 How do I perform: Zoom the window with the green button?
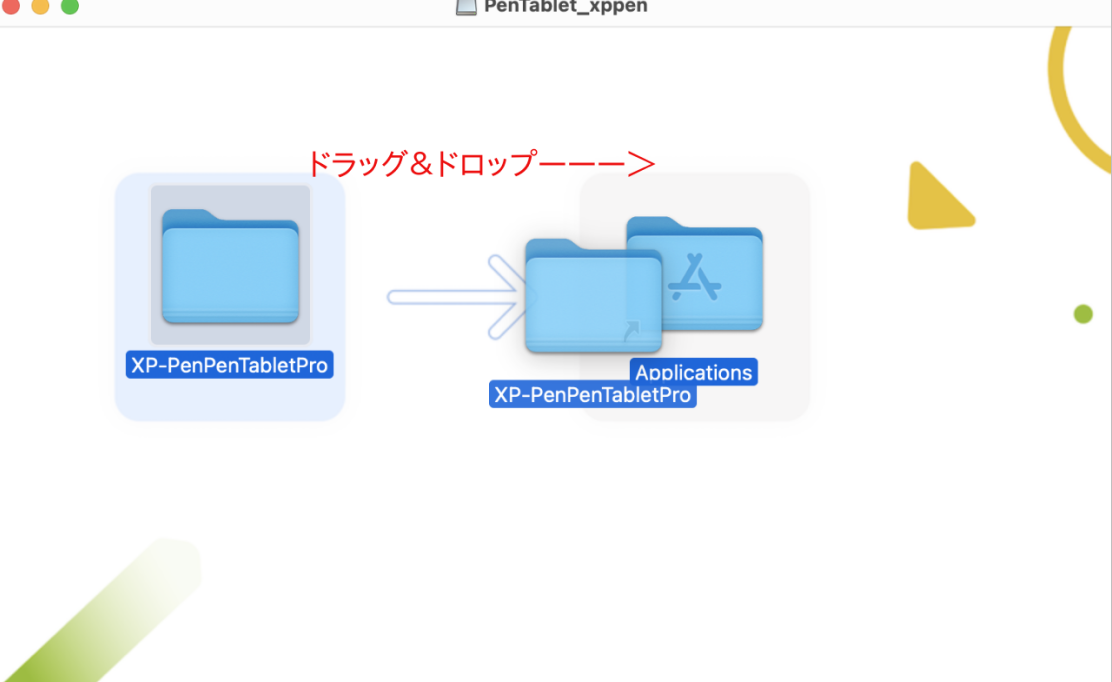[x=70, y=6]
